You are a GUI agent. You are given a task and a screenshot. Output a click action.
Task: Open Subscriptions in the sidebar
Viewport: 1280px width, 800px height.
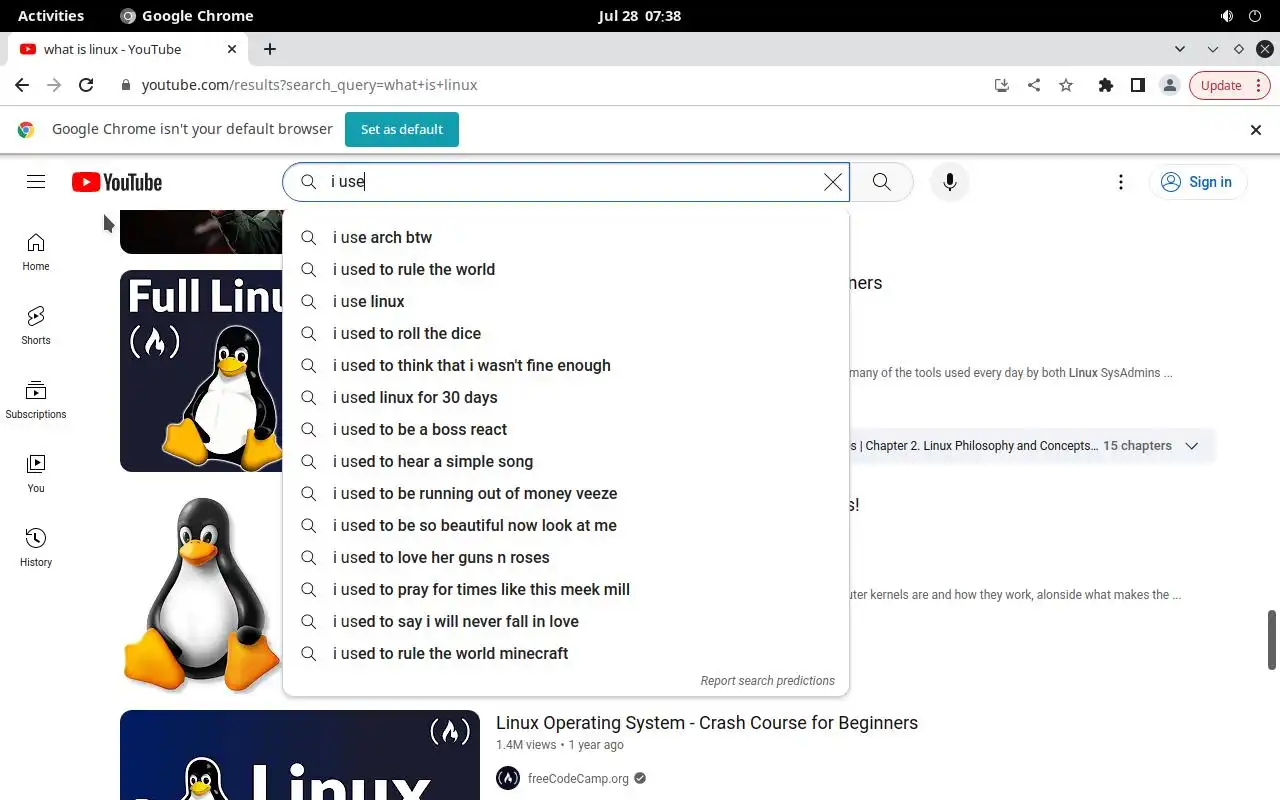[36, 400]
